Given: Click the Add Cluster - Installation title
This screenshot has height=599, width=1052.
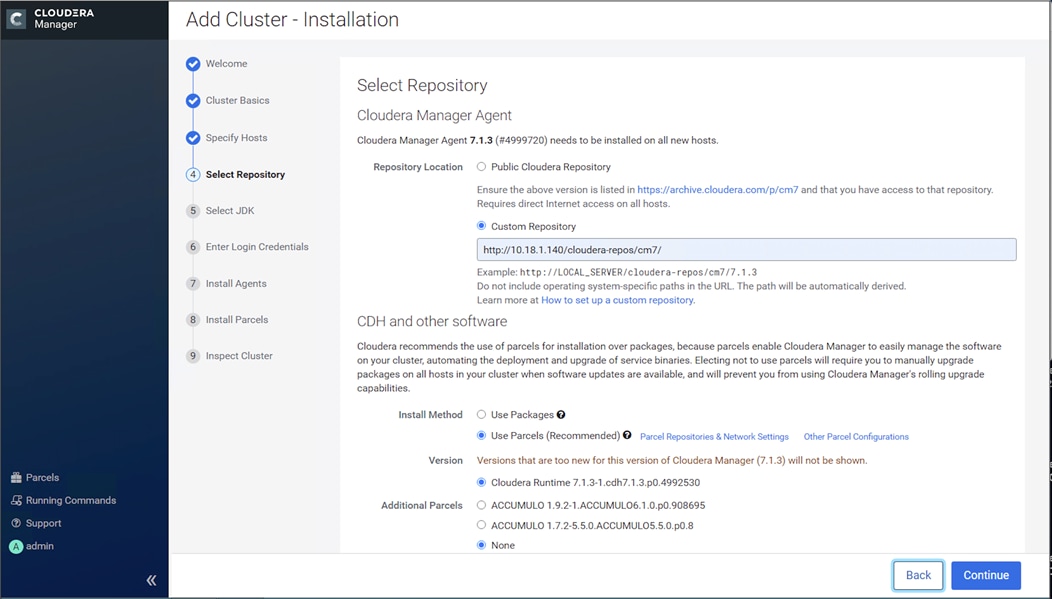Looking at the screenshot, I should click(x=293, y=19).
